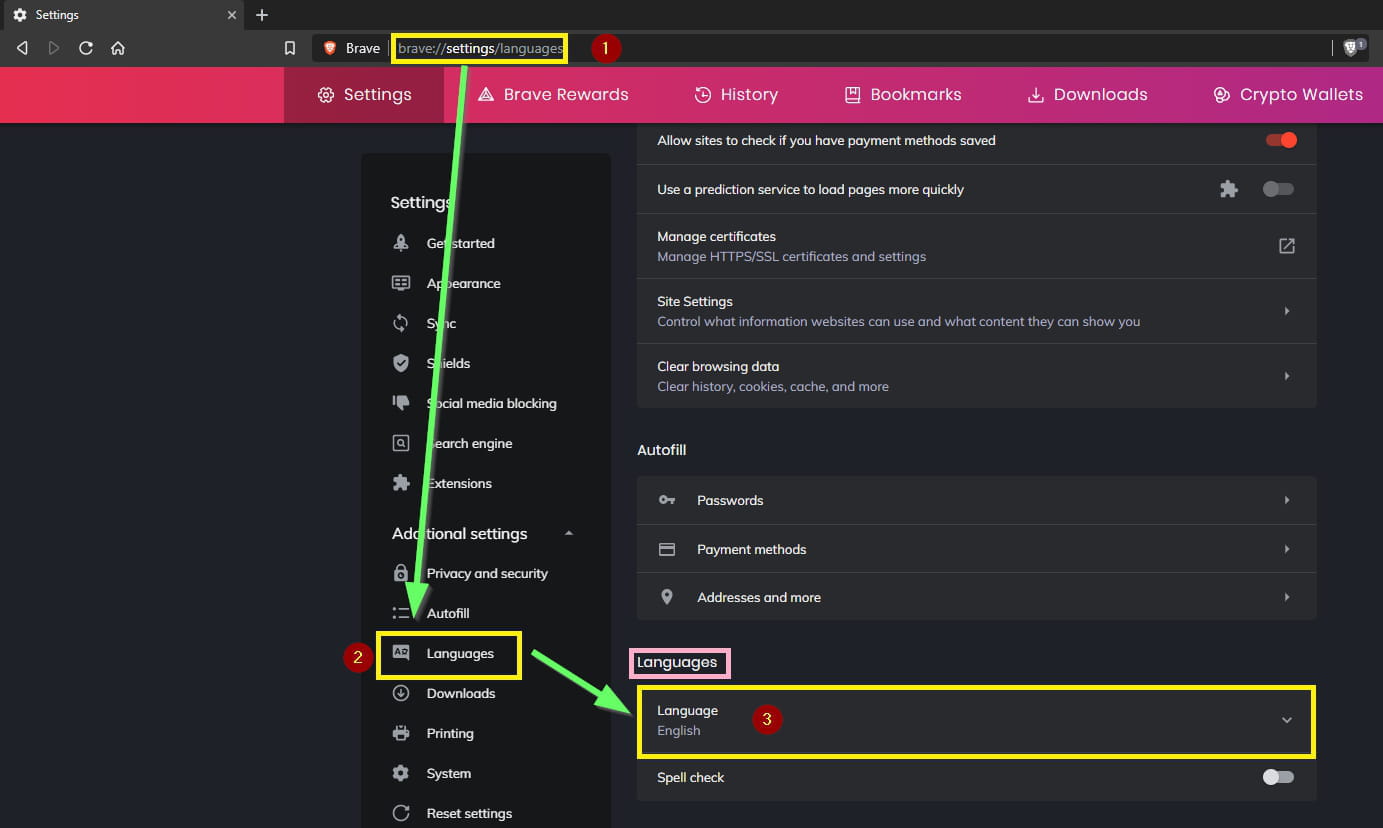
Task: Click the Social media blocking thumbs-down icon
Action: click(401, 403)
